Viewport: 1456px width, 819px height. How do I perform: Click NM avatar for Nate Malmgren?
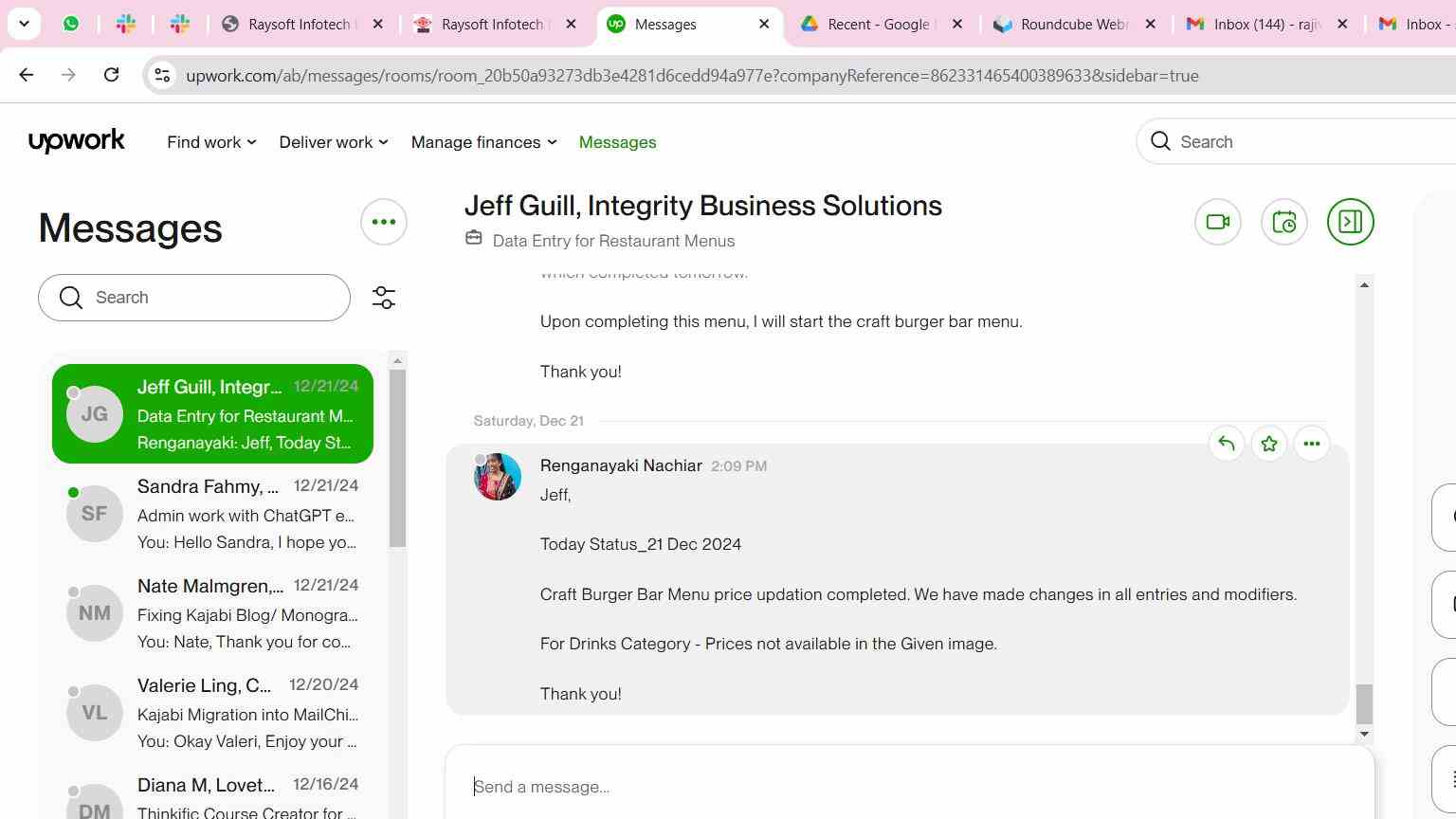click(94, 613)
